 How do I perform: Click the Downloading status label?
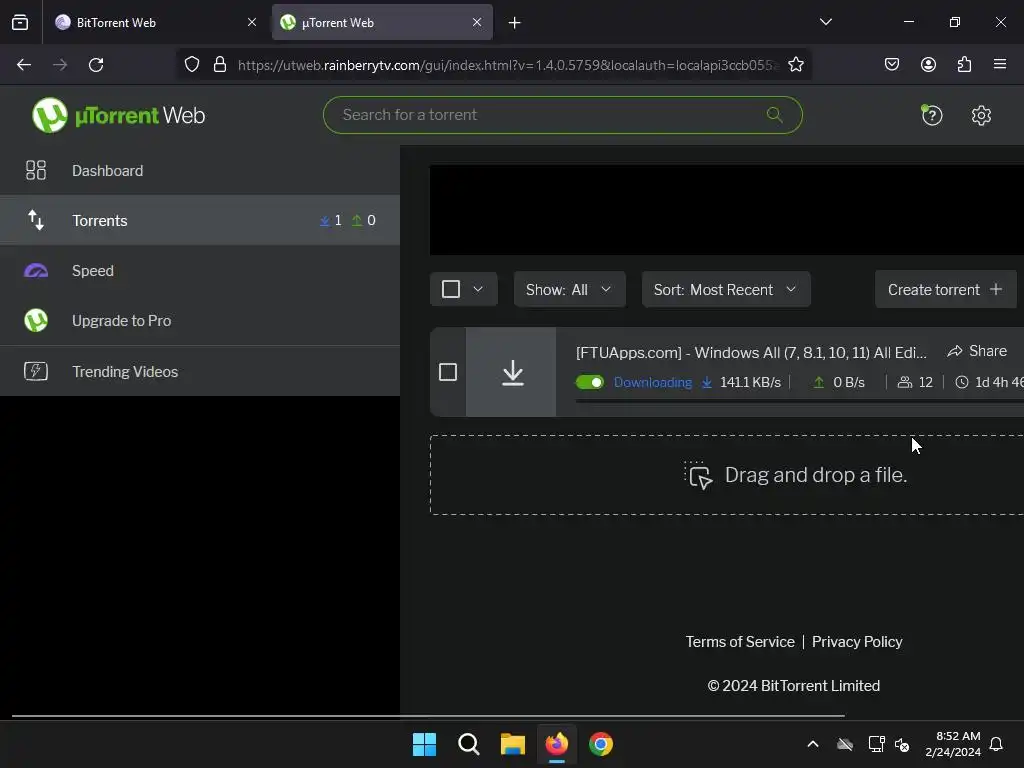652,382
